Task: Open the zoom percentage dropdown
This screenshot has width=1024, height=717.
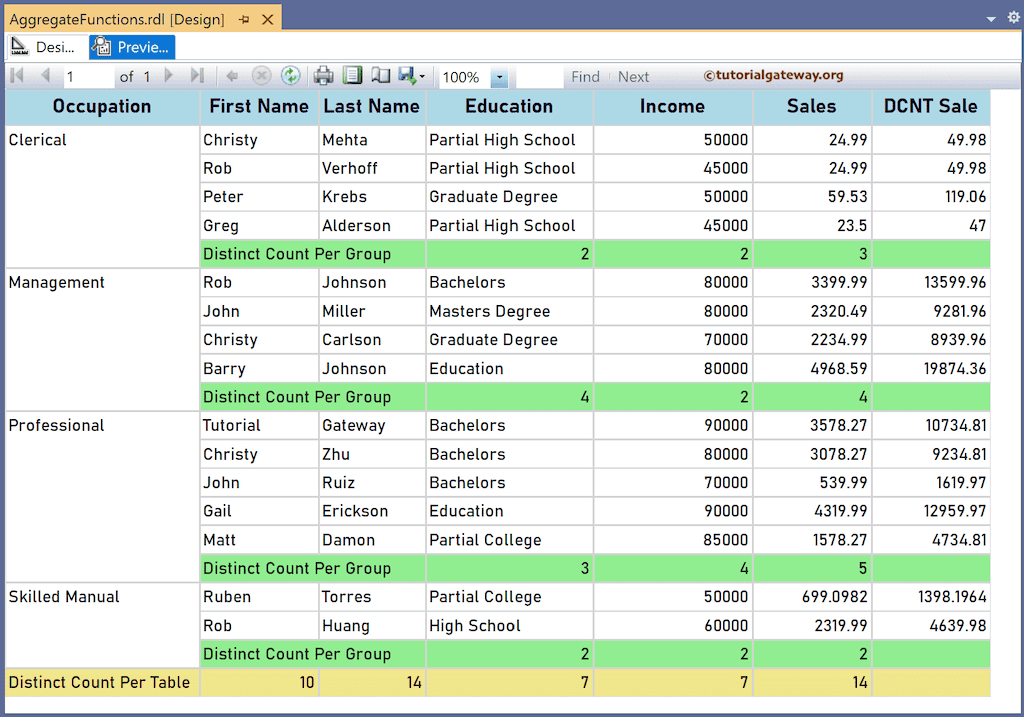Action: click(x=499, y=76)
